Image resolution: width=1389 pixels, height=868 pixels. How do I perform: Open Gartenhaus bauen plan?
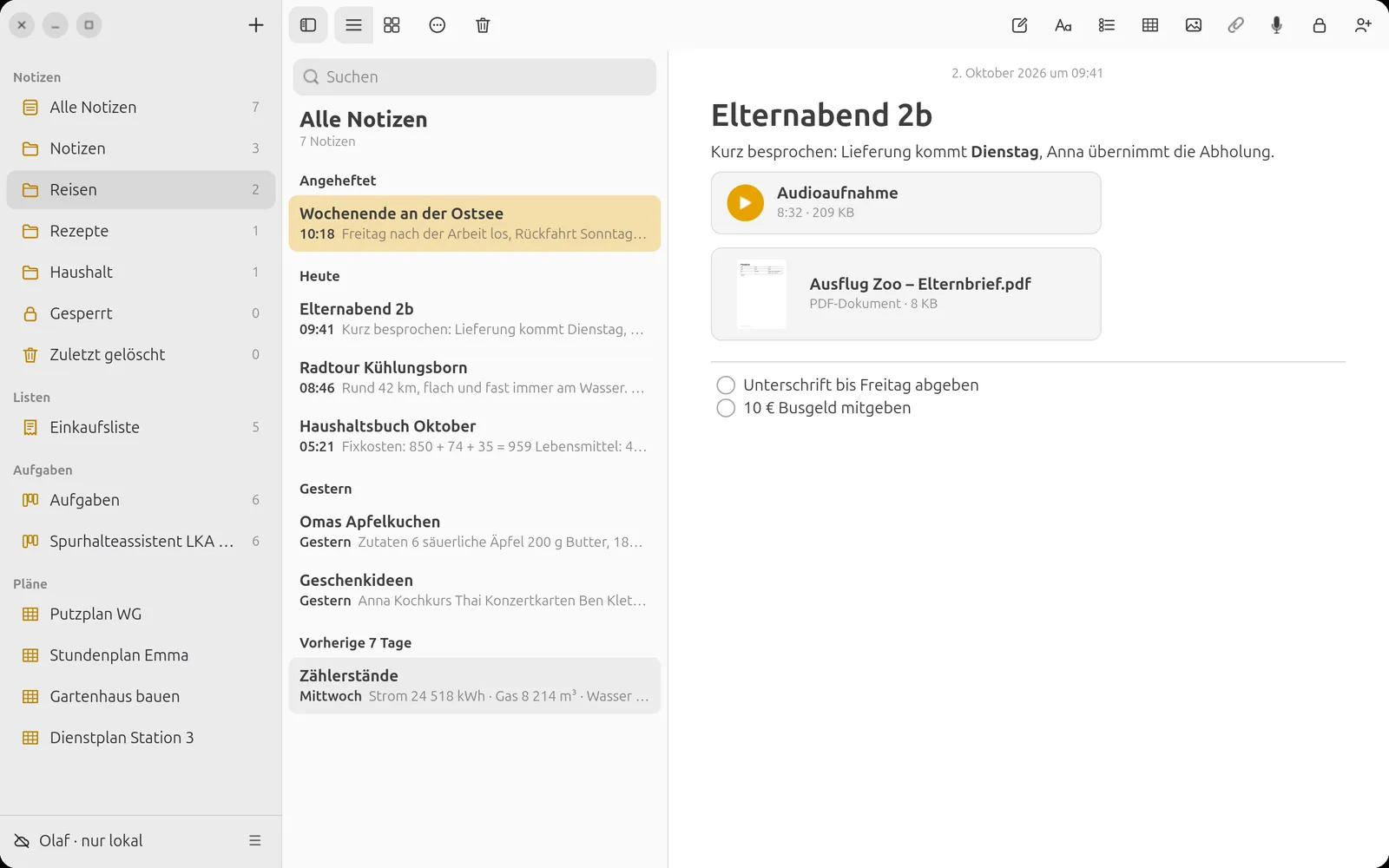tap(141, 696)
